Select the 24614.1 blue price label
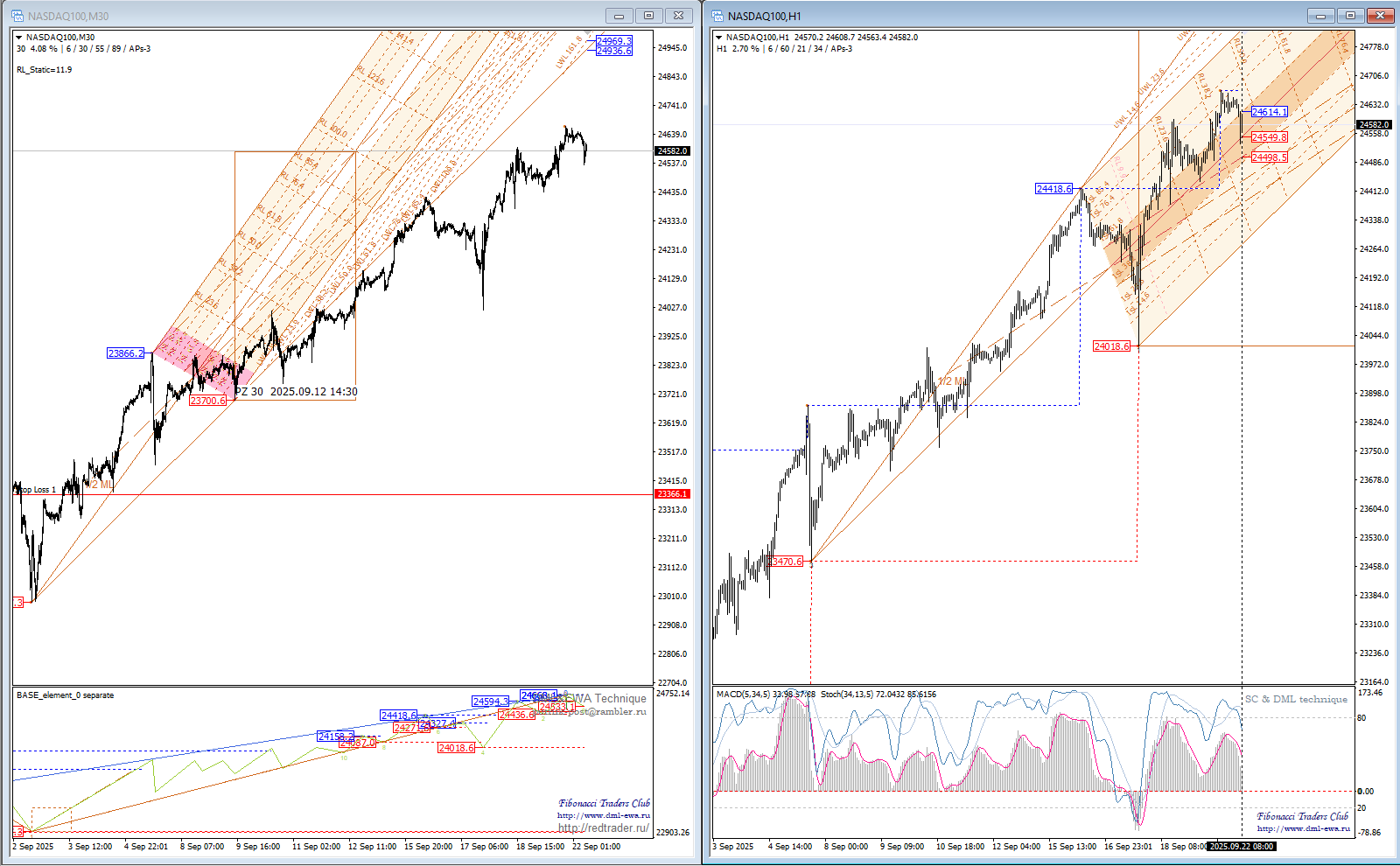The image size is (1400, 866). [1269, 112]
